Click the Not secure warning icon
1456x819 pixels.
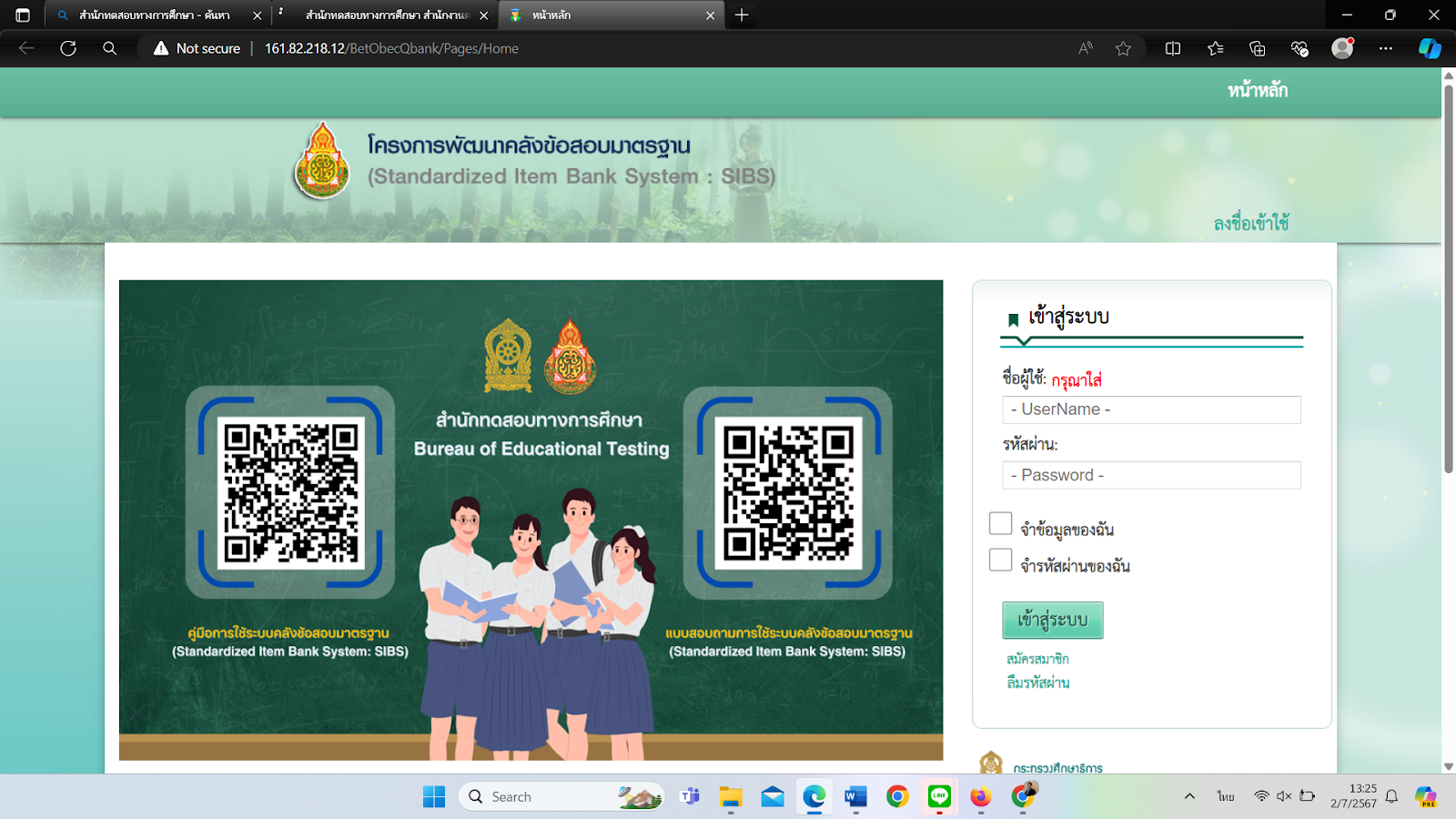pos(161,48)
